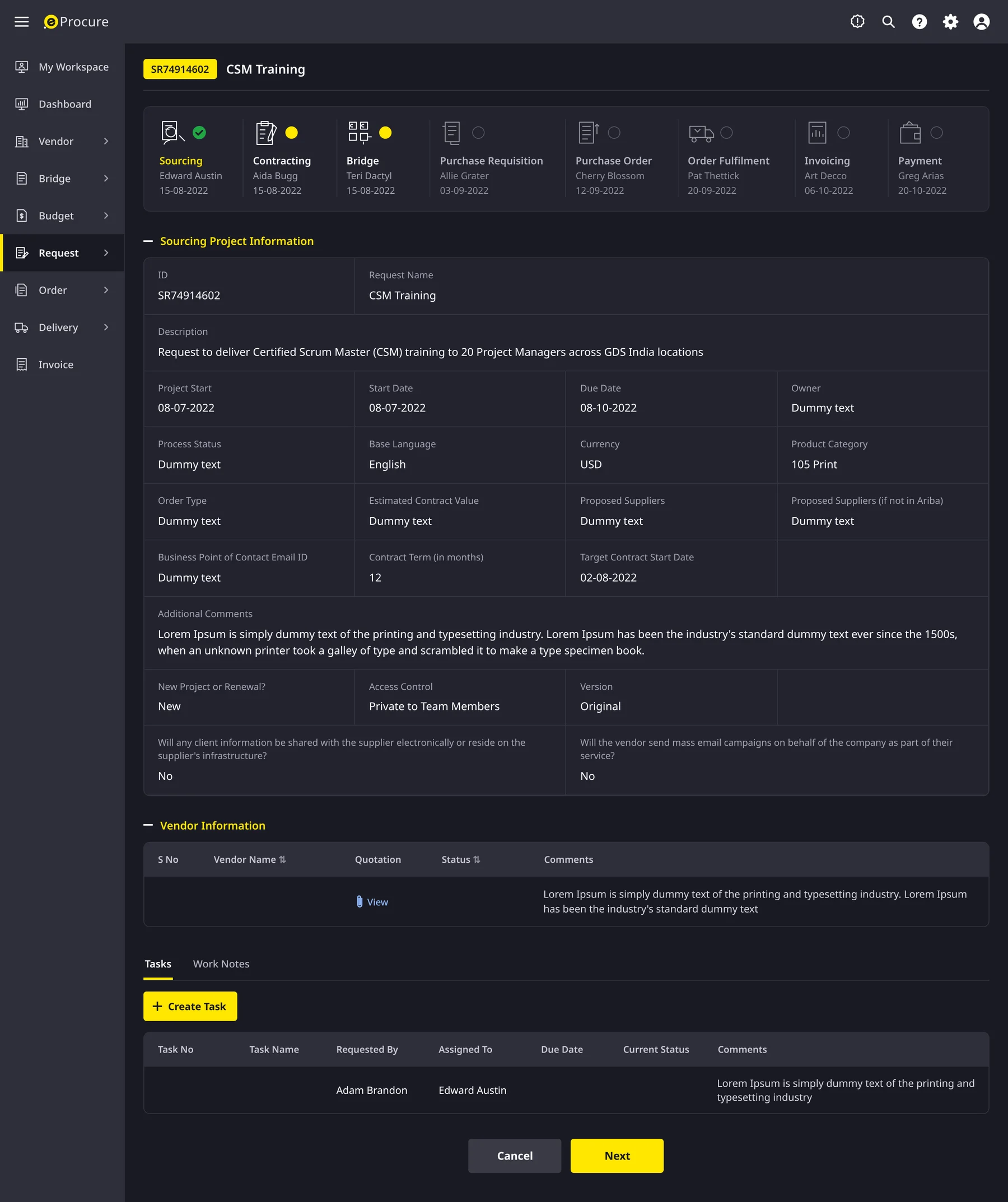The image size is (1008, 1202).
Task: Select the Order Fulfilment truck icon
Action: pyautogui.click(x=701, y=133)
